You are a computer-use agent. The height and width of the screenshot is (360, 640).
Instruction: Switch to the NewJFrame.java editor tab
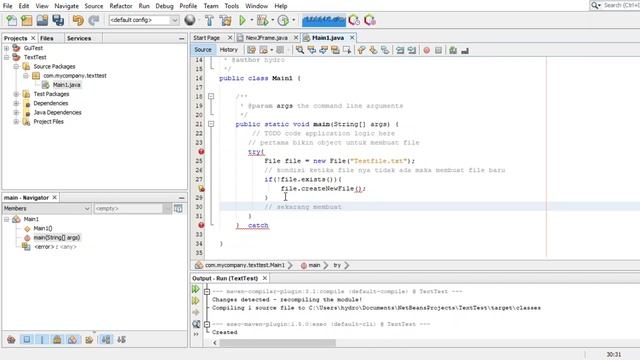pyautogui.click(x=267, y=38)
